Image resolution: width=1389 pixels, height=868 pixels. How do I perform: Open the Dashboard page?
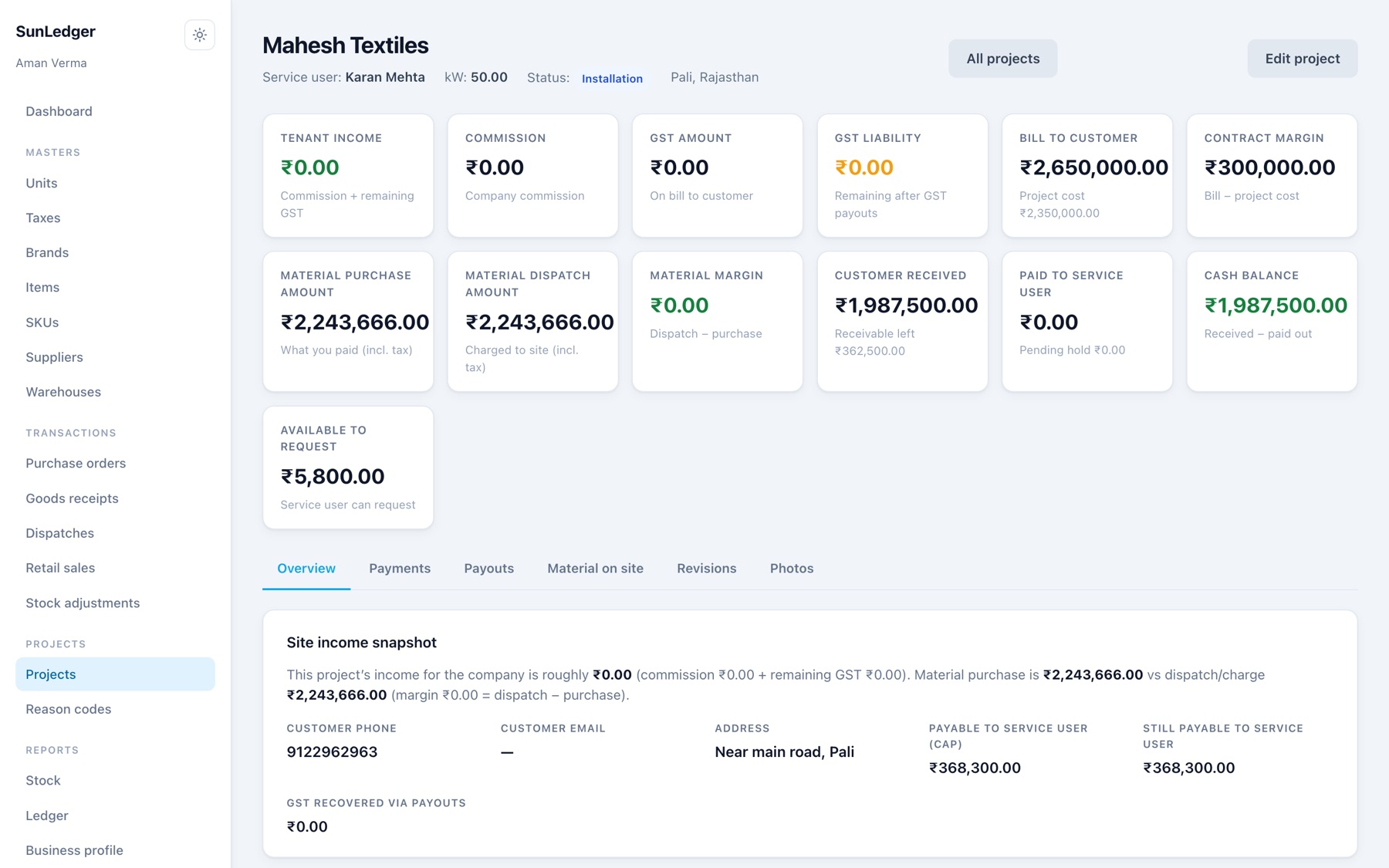[x=115, y=111]
